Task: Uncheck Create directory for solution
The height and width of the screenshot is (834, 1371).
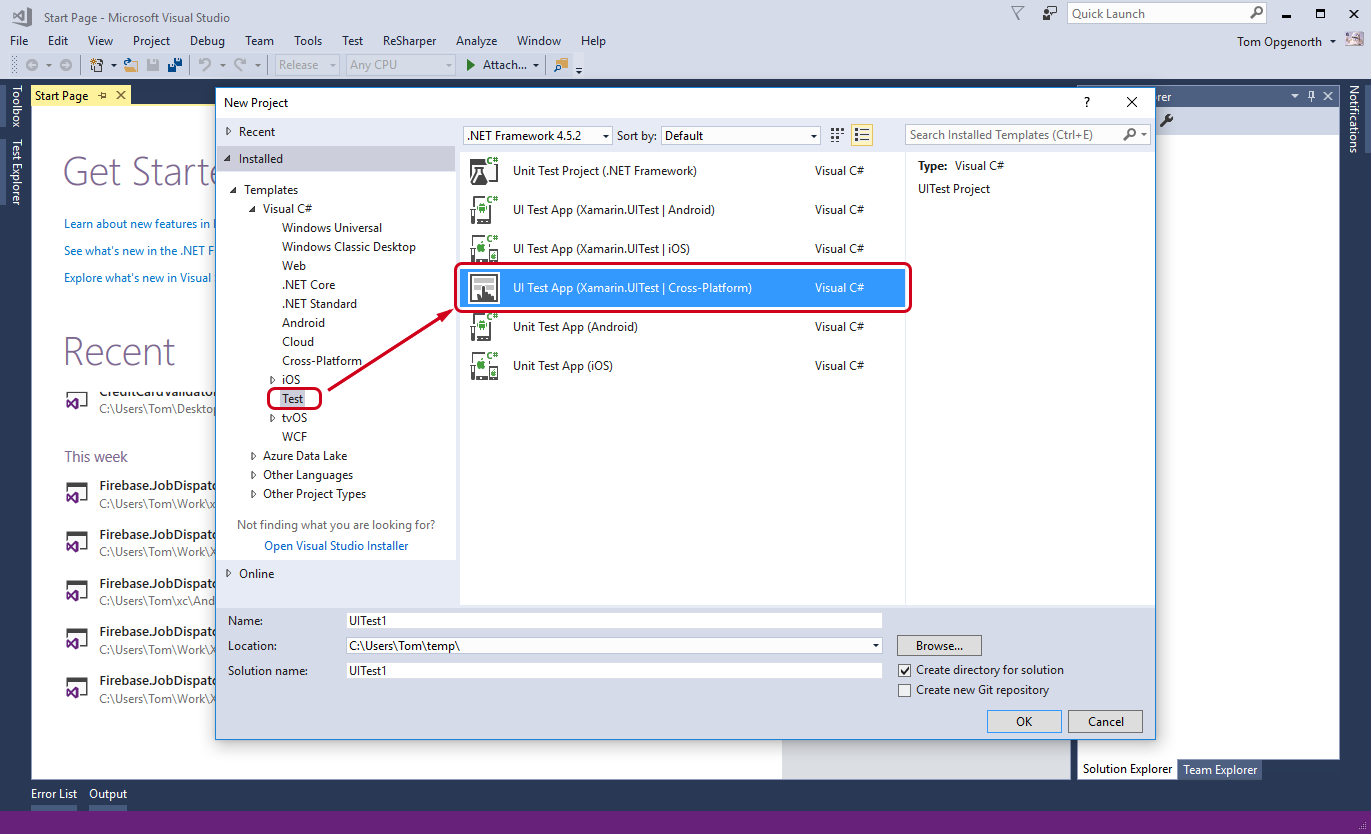Action: (x=905, y=670)
